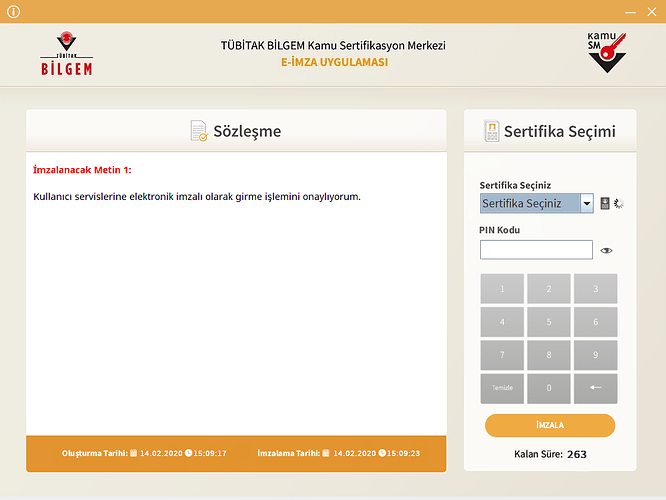
Task: Tap keypad digit 3
Action: pos(595,289)
